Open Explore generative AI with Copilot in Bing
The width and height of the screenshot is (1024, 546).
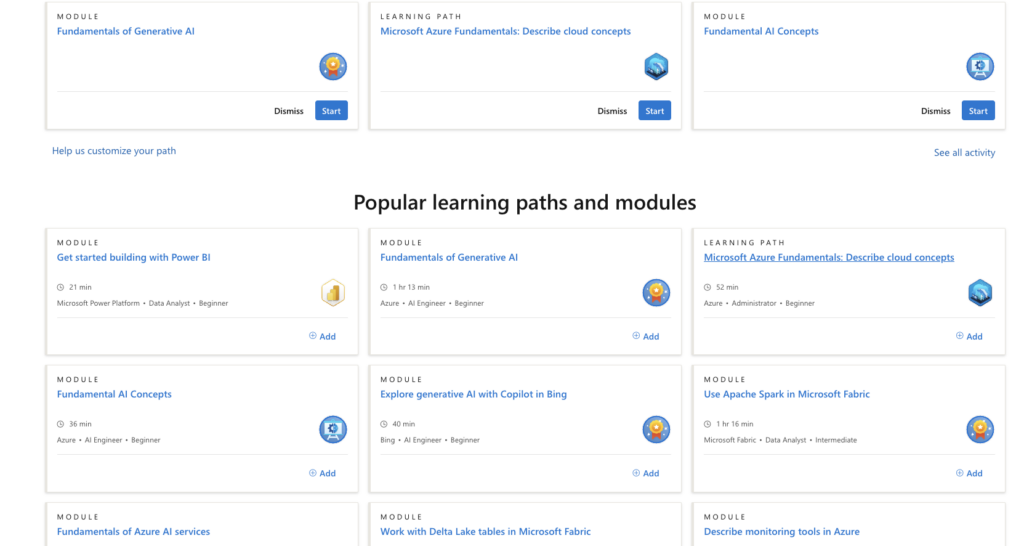[x=473, y=394]
